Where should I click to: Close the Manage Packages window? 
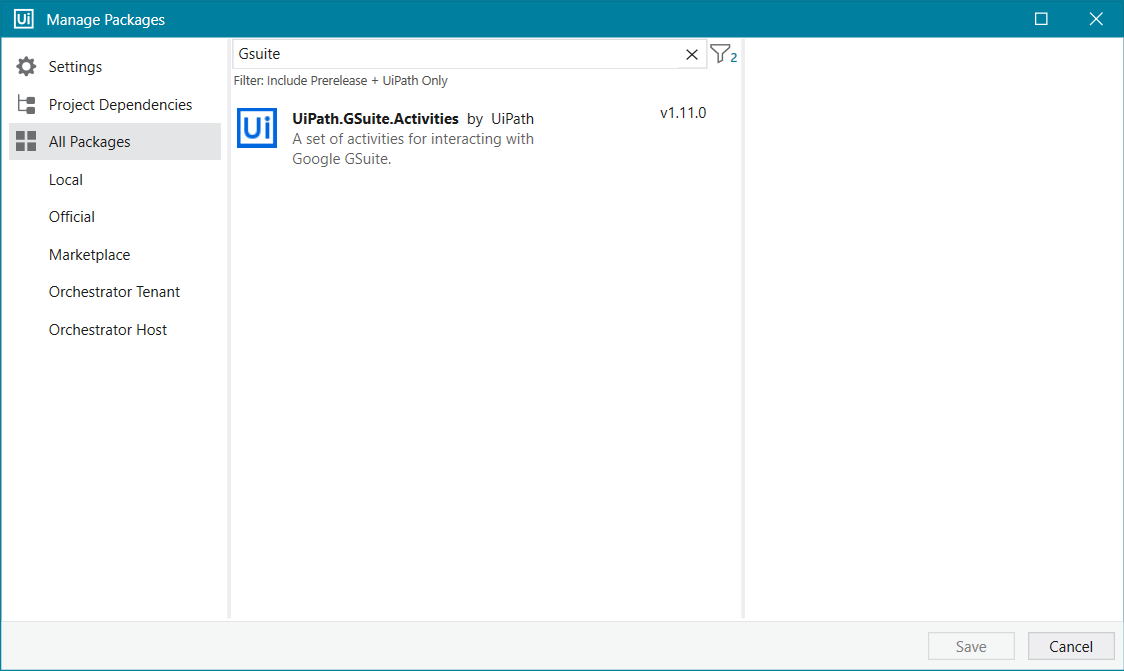[1096, 19]
